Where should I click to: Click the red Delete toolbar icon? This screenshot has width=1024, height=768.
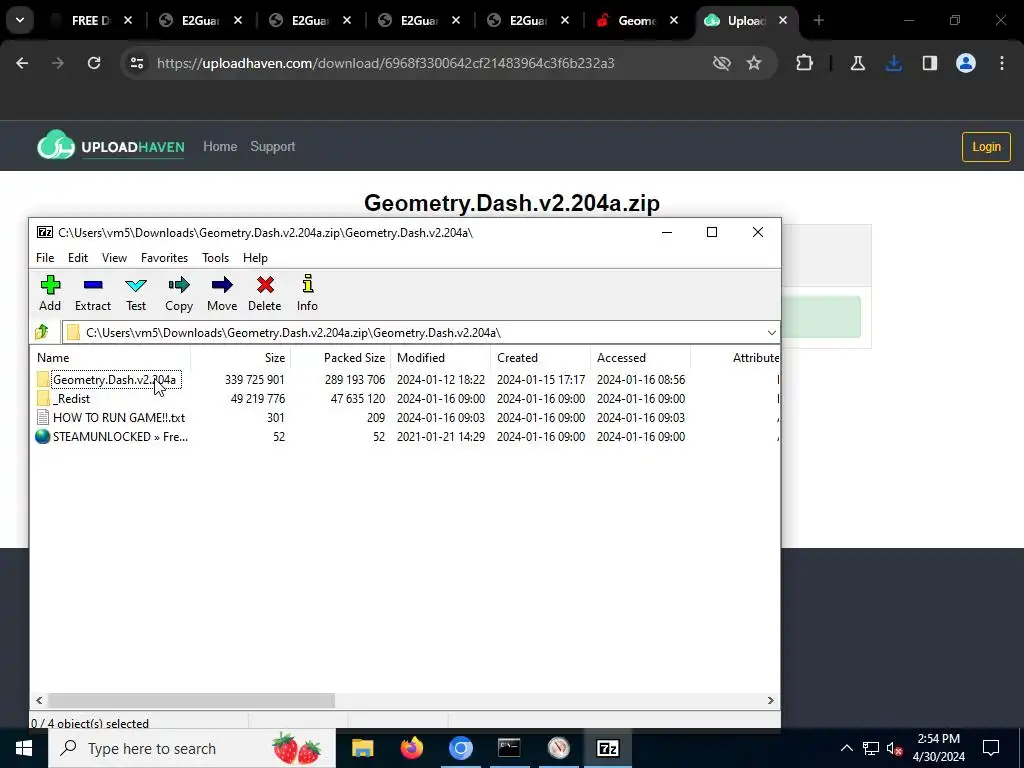click(265, 285)
